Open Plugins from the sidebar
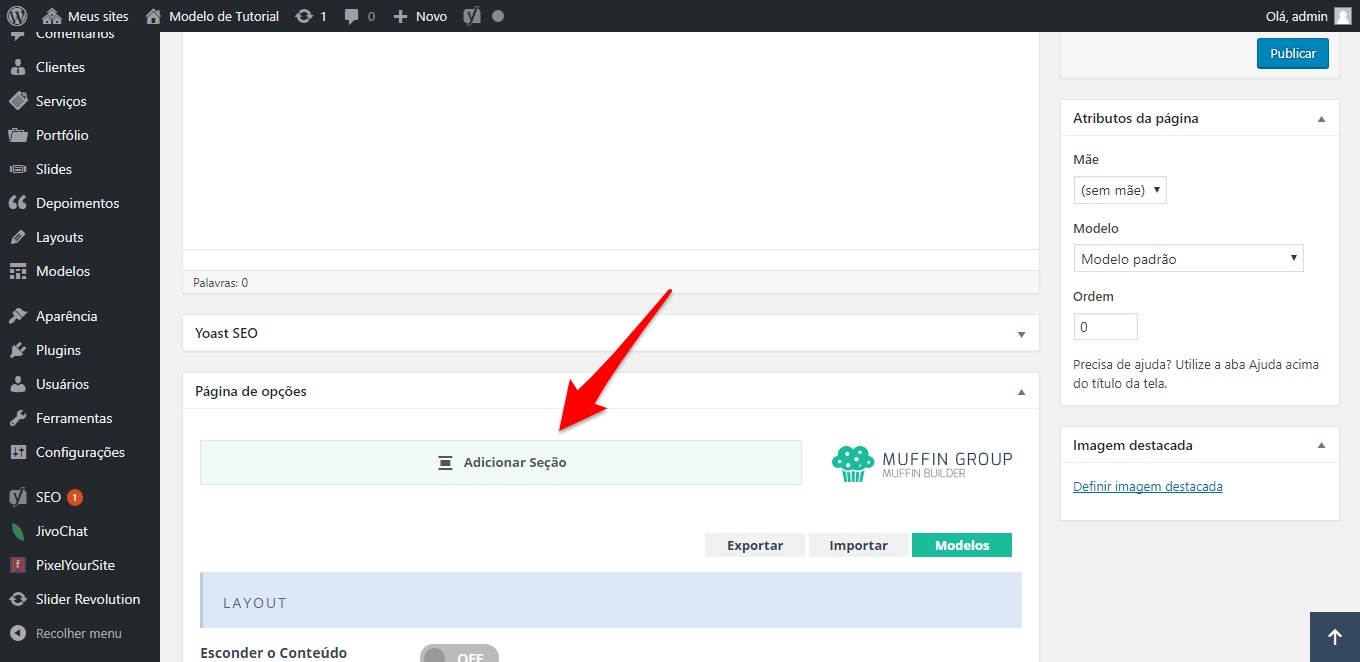Image resolution: width=1360 pixels, height=662 pixels. (58, 350)
